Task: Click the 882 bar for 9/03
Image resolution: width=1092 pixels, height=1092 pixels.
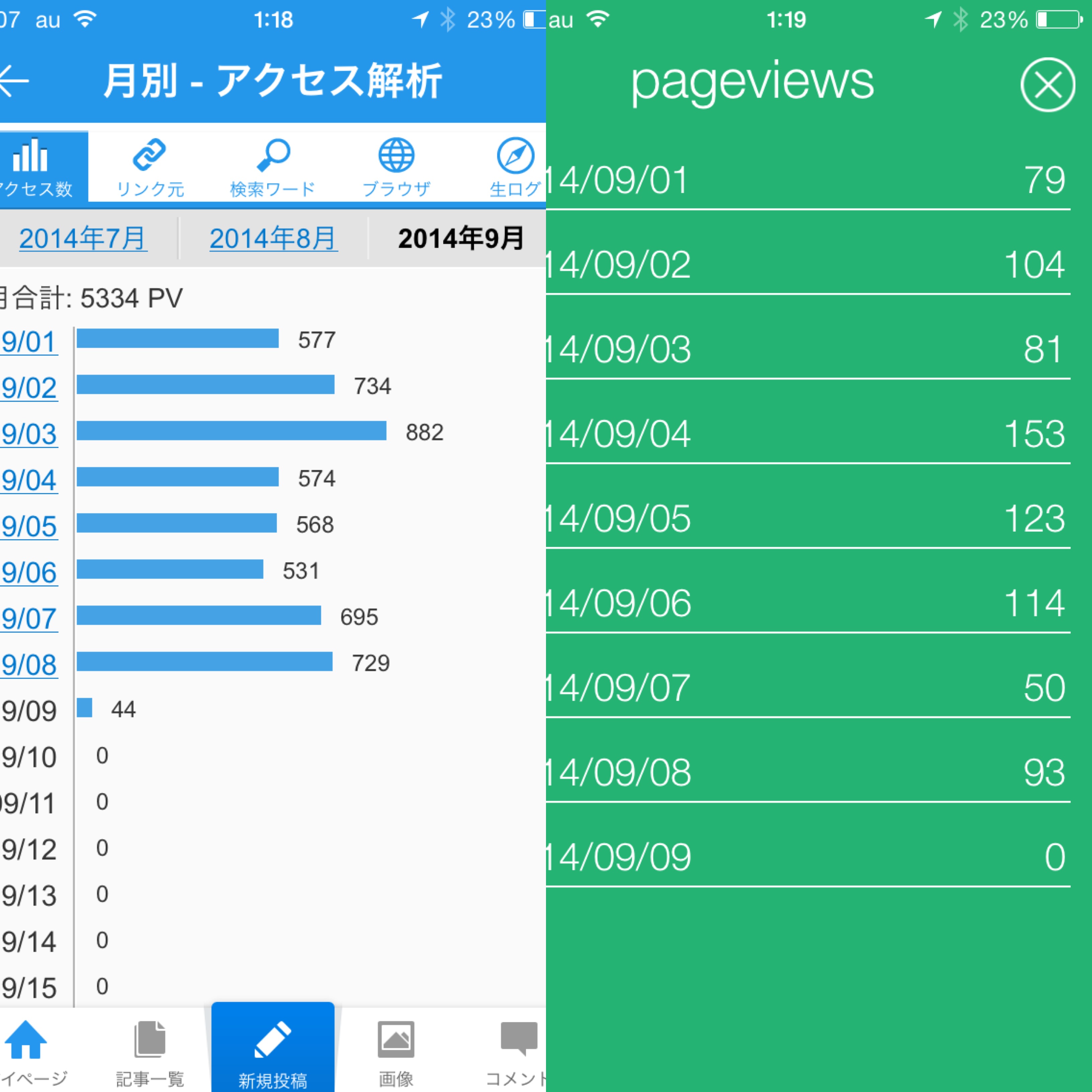Action: click(x=231, y=431)
